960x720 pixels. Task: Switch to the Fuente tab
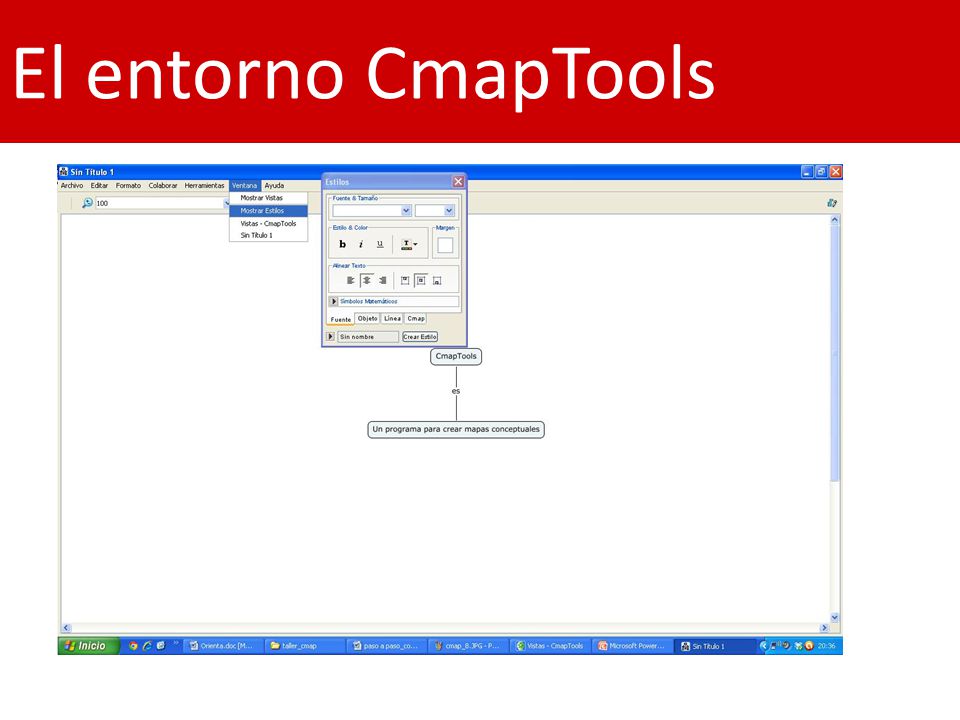click(x=341, y=319)
